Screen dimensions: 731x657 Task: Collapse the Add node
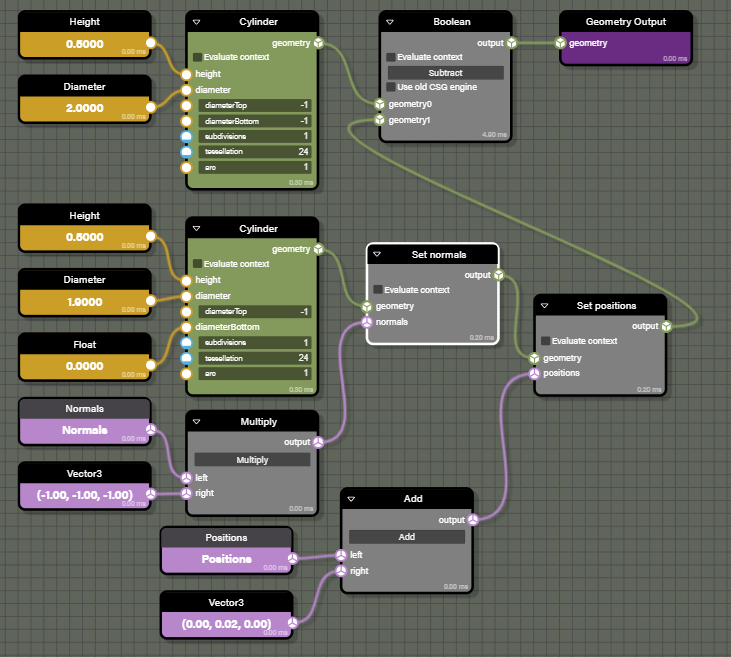click(352, 499)
